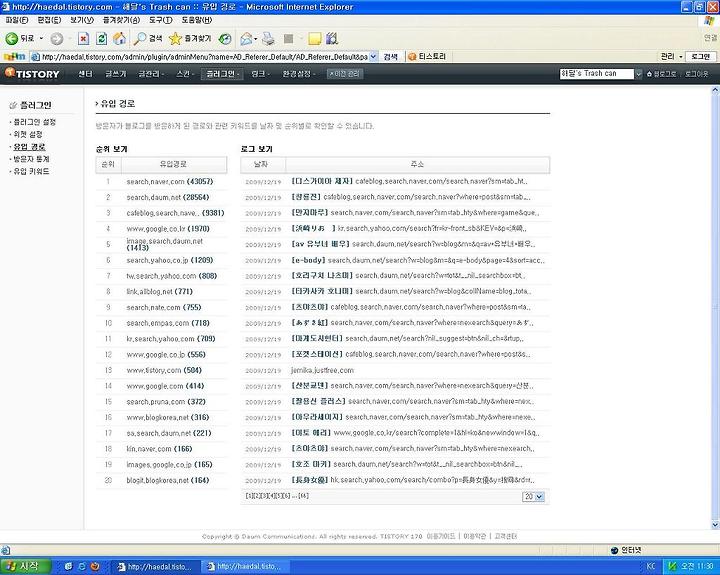The image size is (720, 575).
Task: Click the yellow note toolbar icon
Action: pos(315,39)
